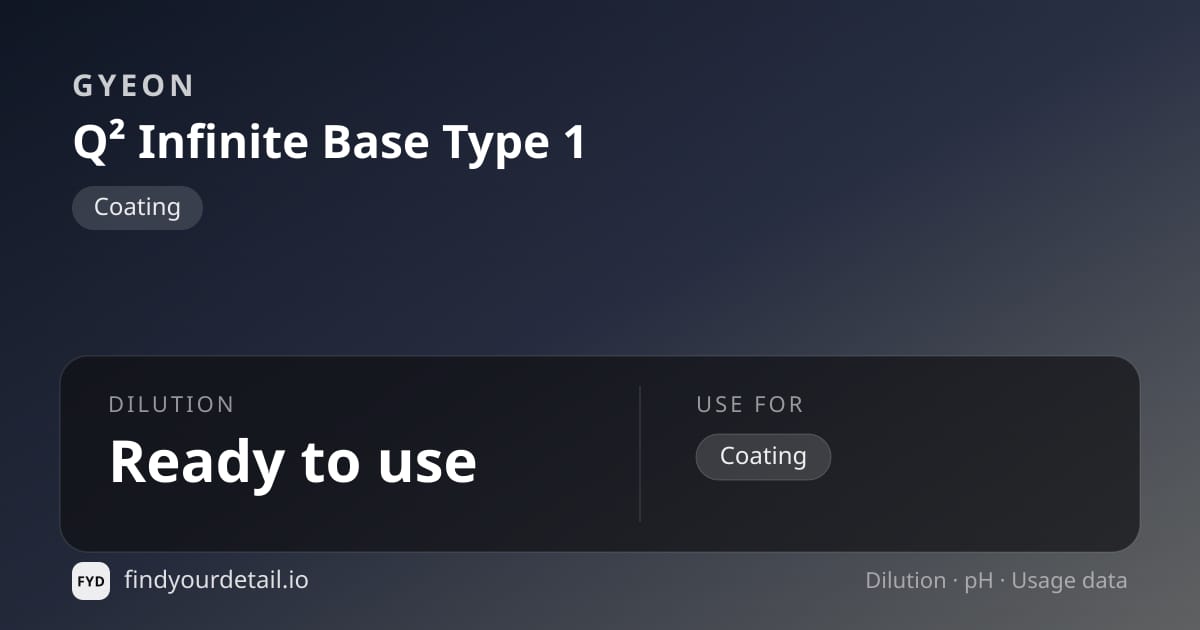
Task: Click Dilution in the footer tagline
Action: coord(905,581)
